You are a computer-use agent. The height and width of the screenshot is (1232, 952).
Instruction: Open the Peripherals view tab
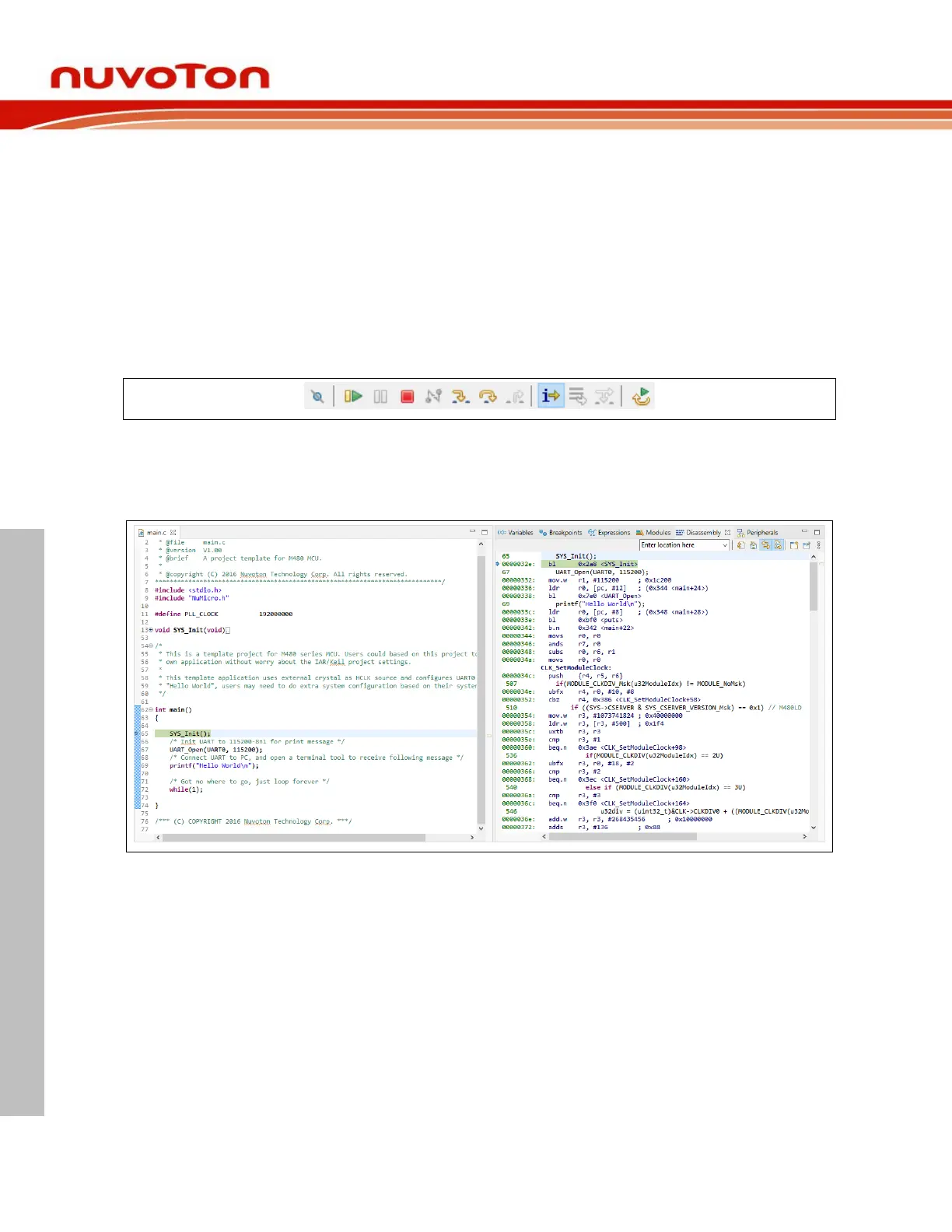pos(758,533)
